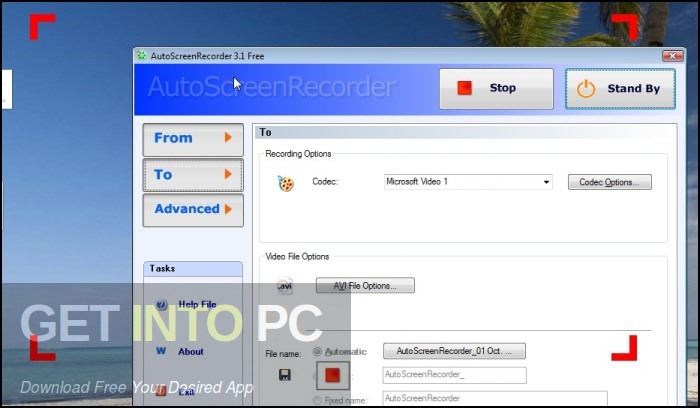This screenshot has height=408, width=700.
Task: Close the AutoScreenRecorder window
Action: (x=672, y=56)
